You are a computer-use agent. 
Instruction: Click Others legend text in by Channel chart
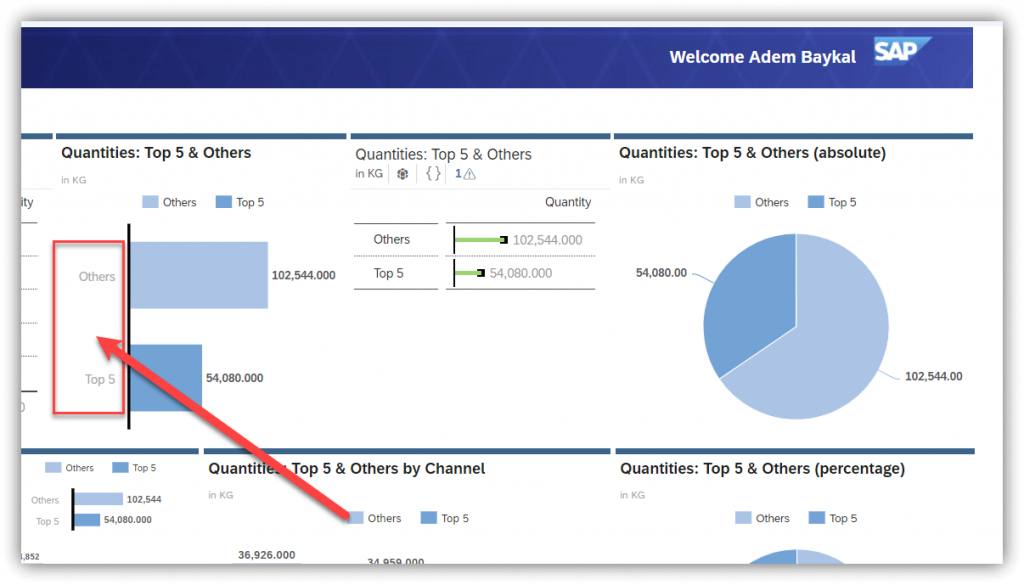[x=385, y=518]
